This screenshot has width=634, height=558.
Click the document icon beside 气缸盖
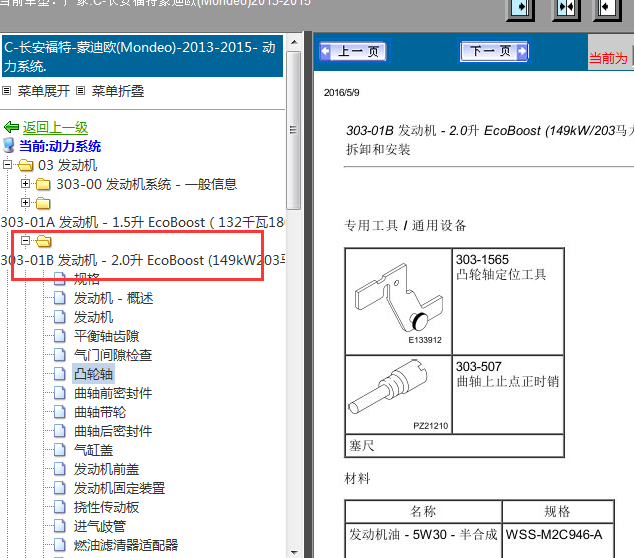[60, 450]
